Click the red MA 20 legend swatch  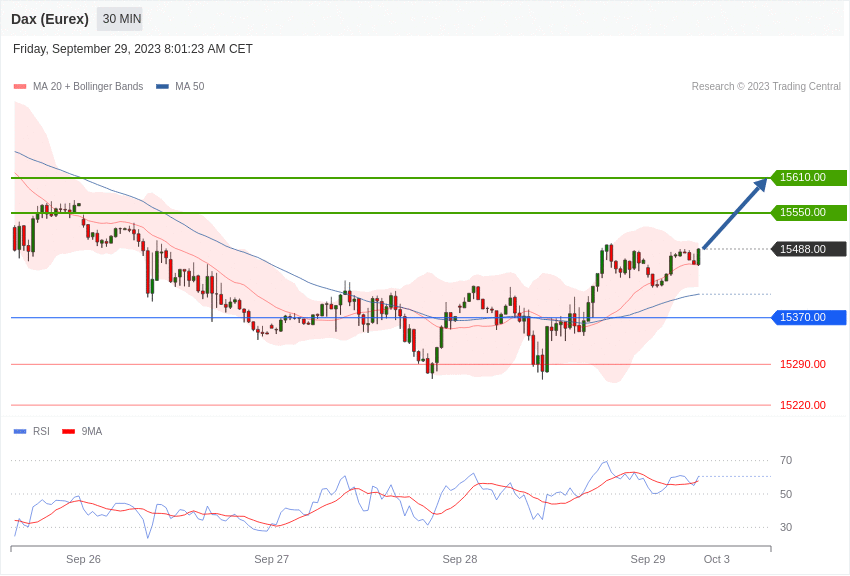click(20, 87)
